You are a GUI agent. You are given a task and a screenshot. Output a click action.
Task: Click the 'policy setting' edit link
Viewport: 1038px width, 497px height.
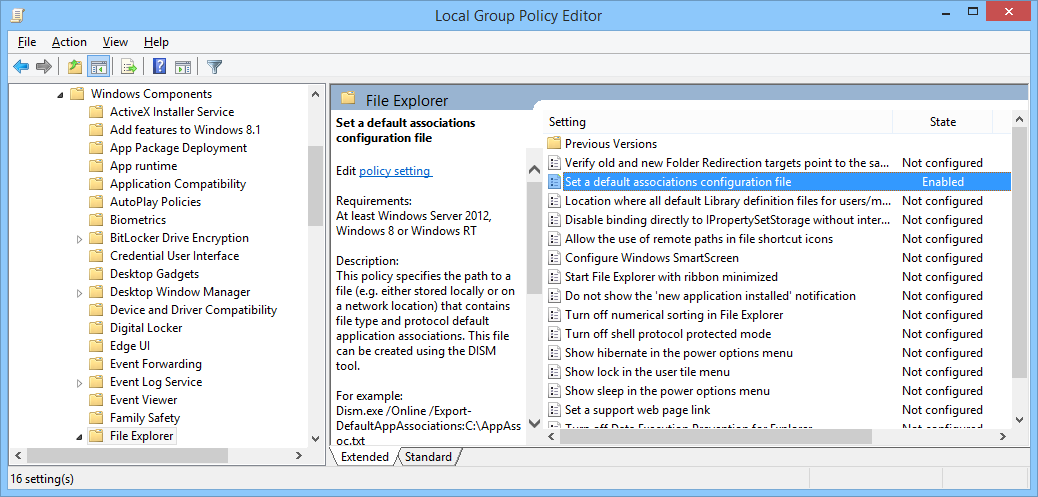[395, 171]
